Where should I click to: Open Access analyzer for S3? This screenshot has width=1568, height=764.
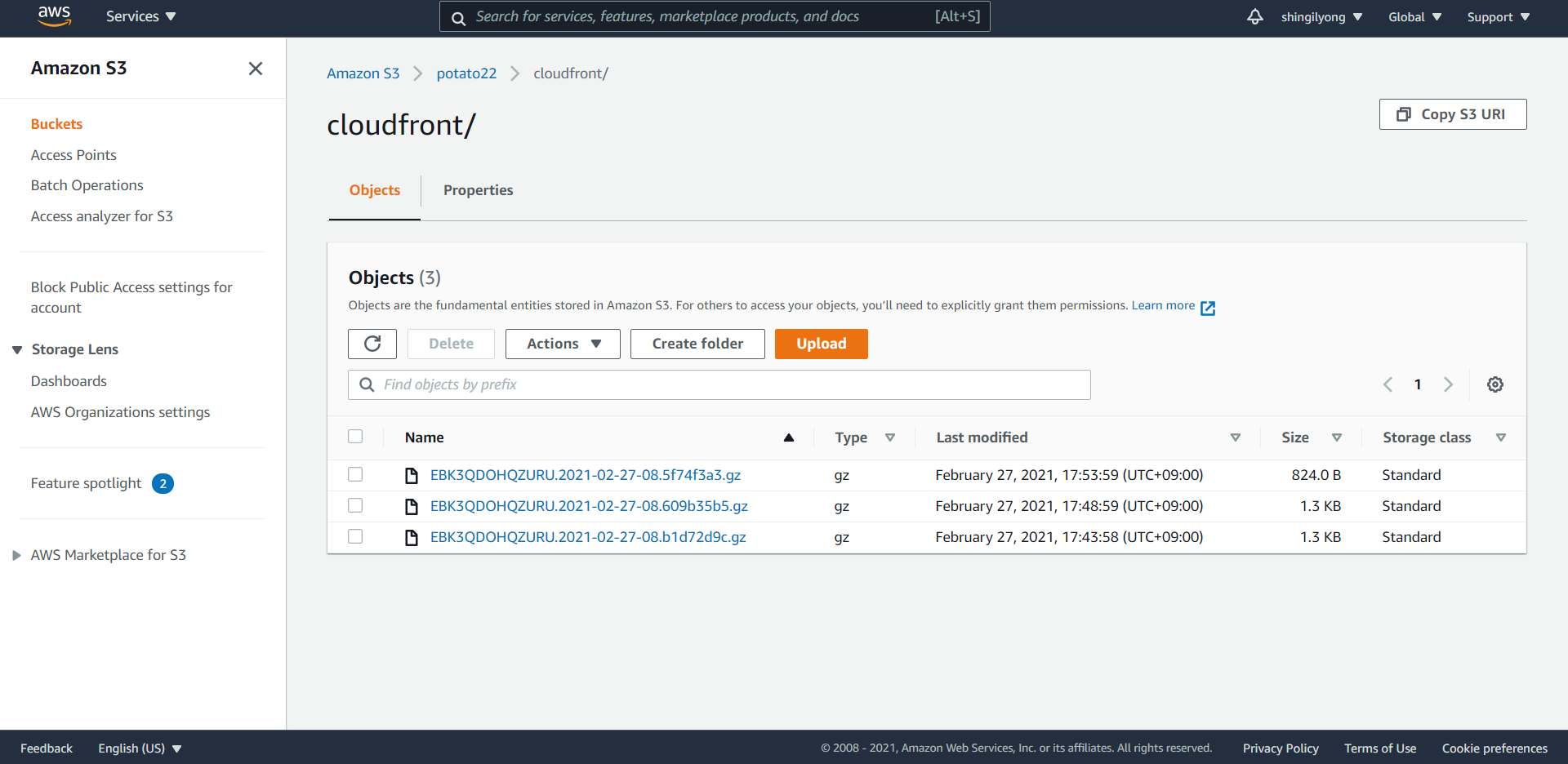[x=102, y=216]
